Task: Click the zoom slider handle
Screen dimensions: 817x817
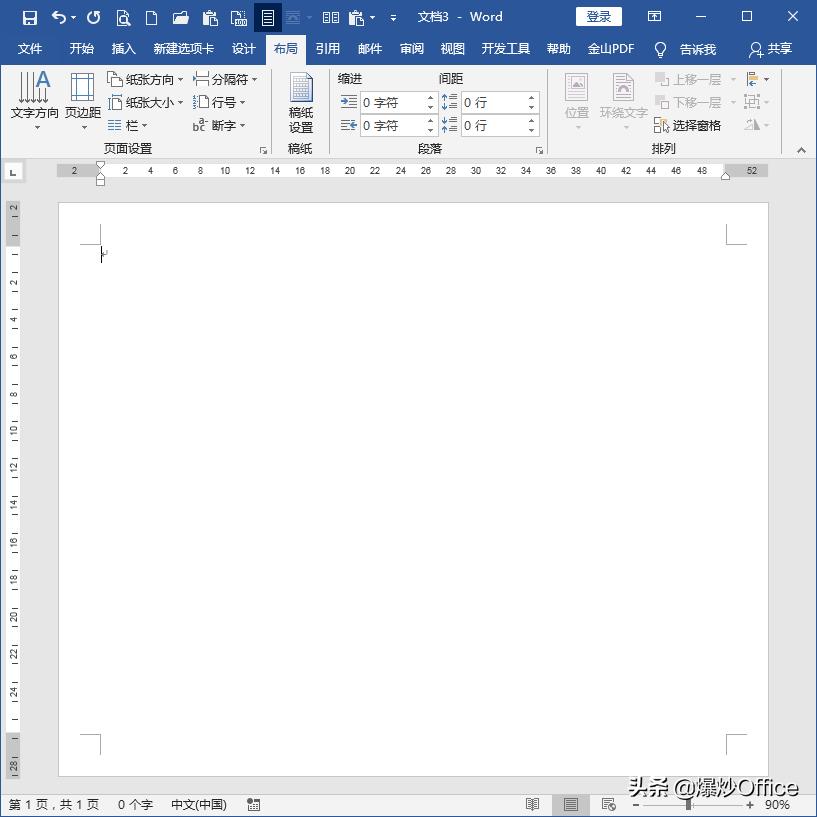Action: (689, 805)
